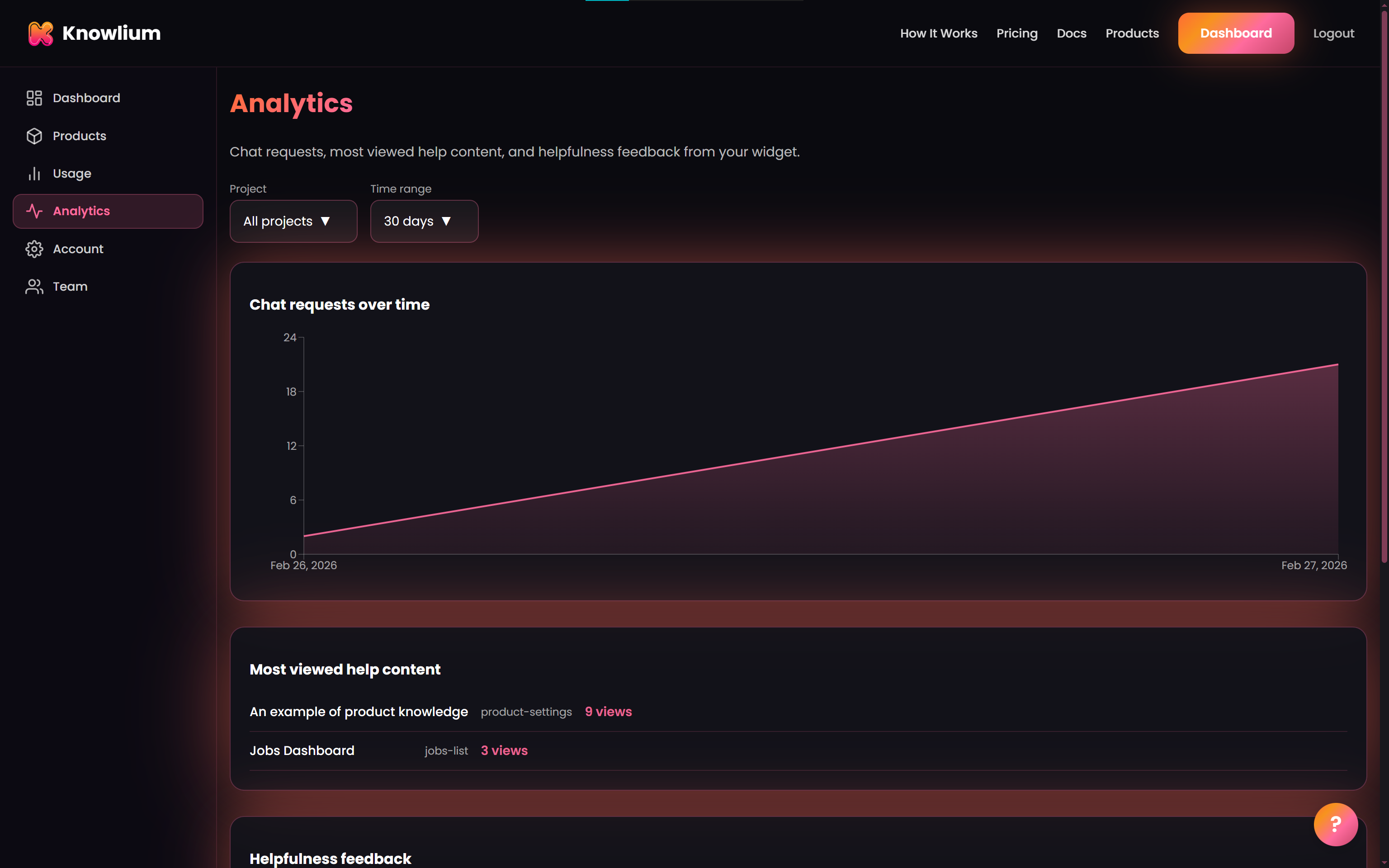1389x868 pixels.
Task: Open the Project selector showing All projects
Action: (293, 221)
